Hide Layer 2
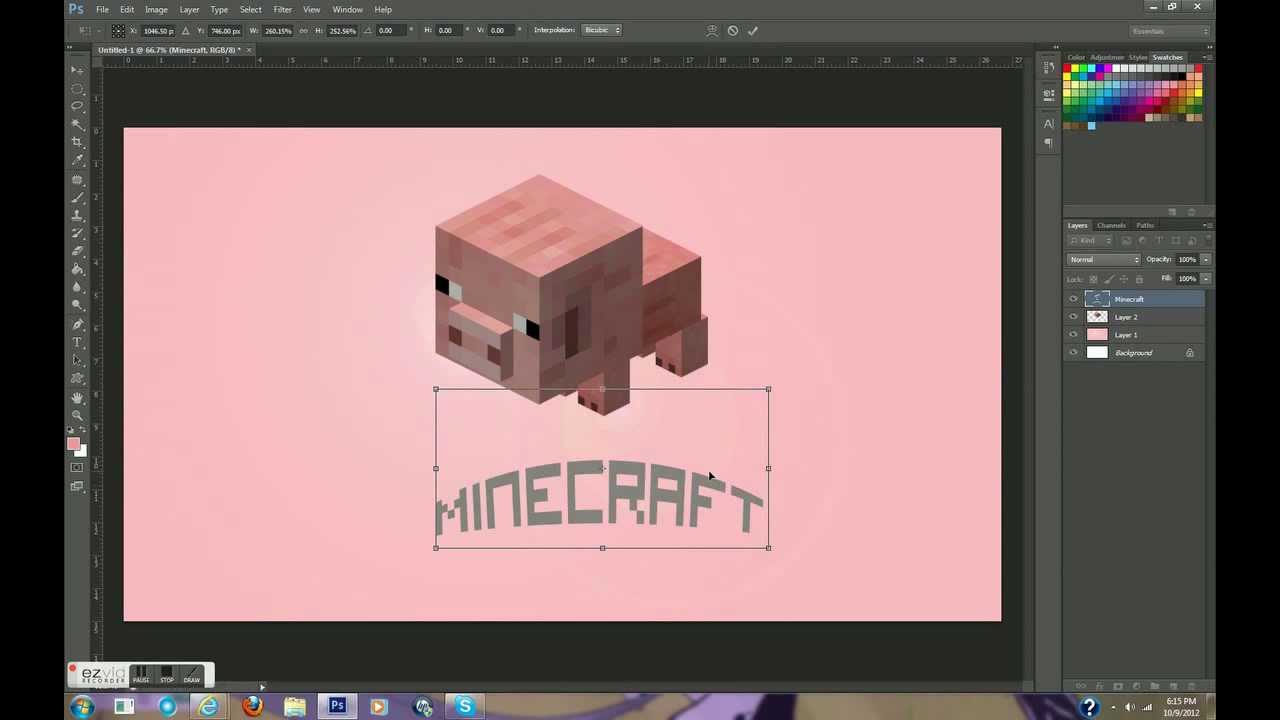Viewport: 1280px width, 720px height. coord(1073,317)
